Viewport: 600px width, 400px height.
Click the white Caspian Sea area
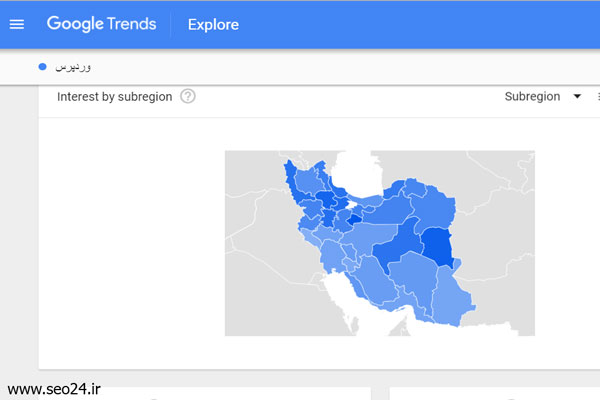coord(358,172)
